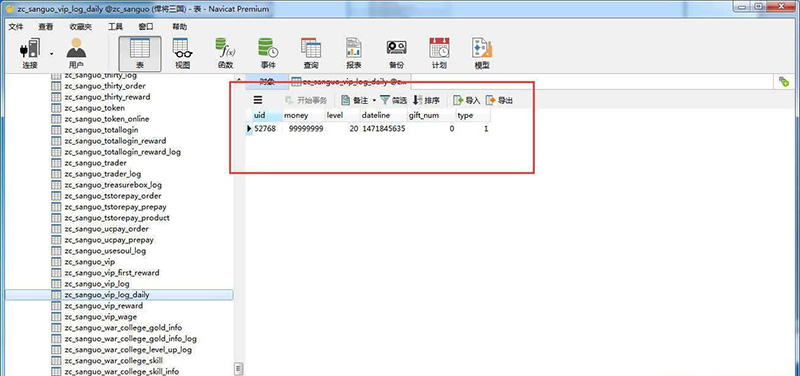Click the money column header
This screenshot has height=376, width=800.
coord(303,115)
